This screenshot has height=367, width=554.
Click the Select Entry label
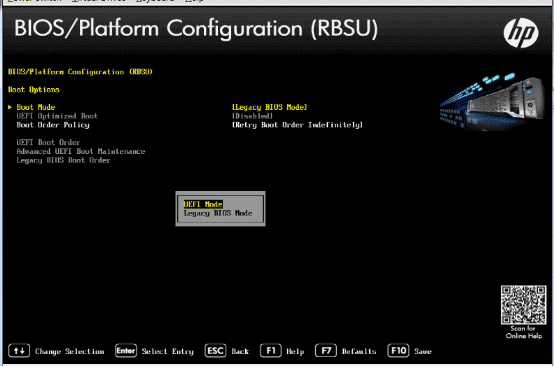click(167, 352)
